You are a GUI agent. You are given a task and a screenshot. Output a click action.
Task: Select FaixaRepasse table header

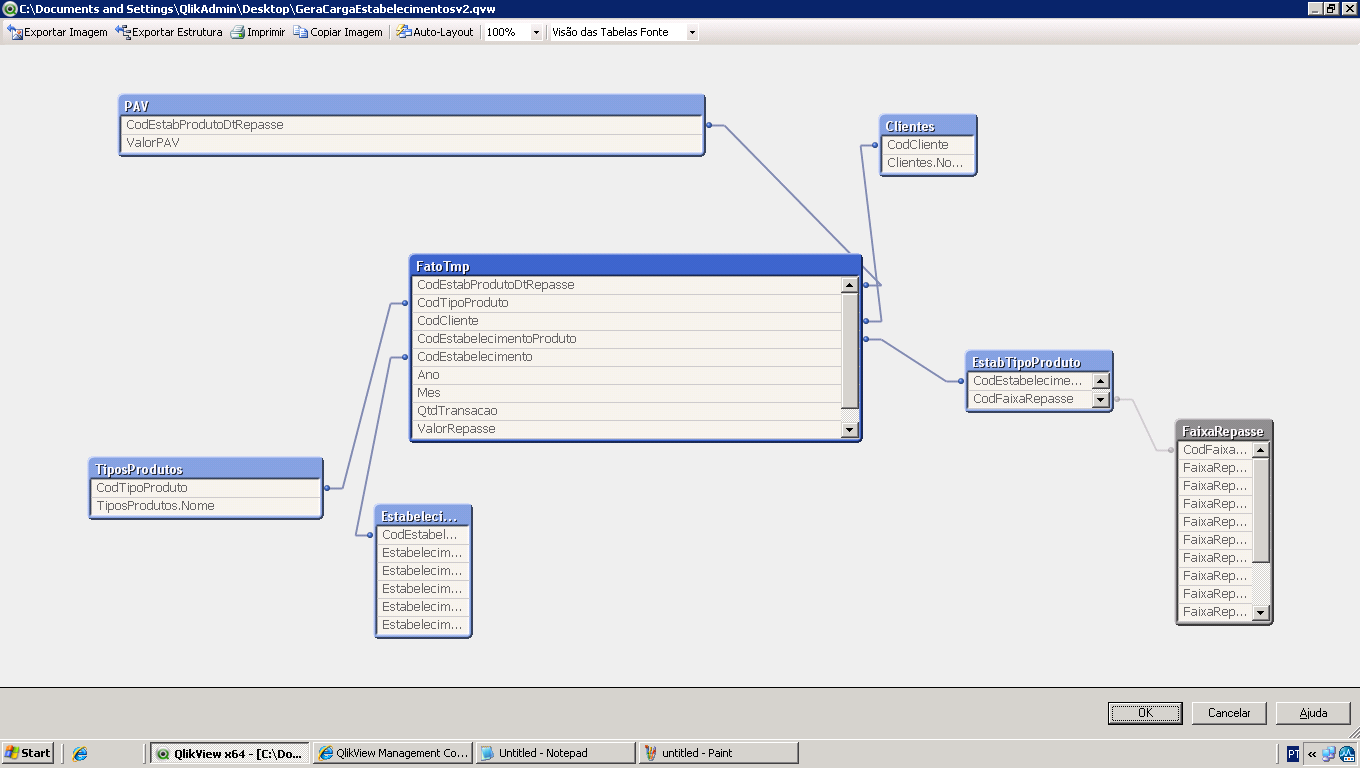pos(1224,431)
